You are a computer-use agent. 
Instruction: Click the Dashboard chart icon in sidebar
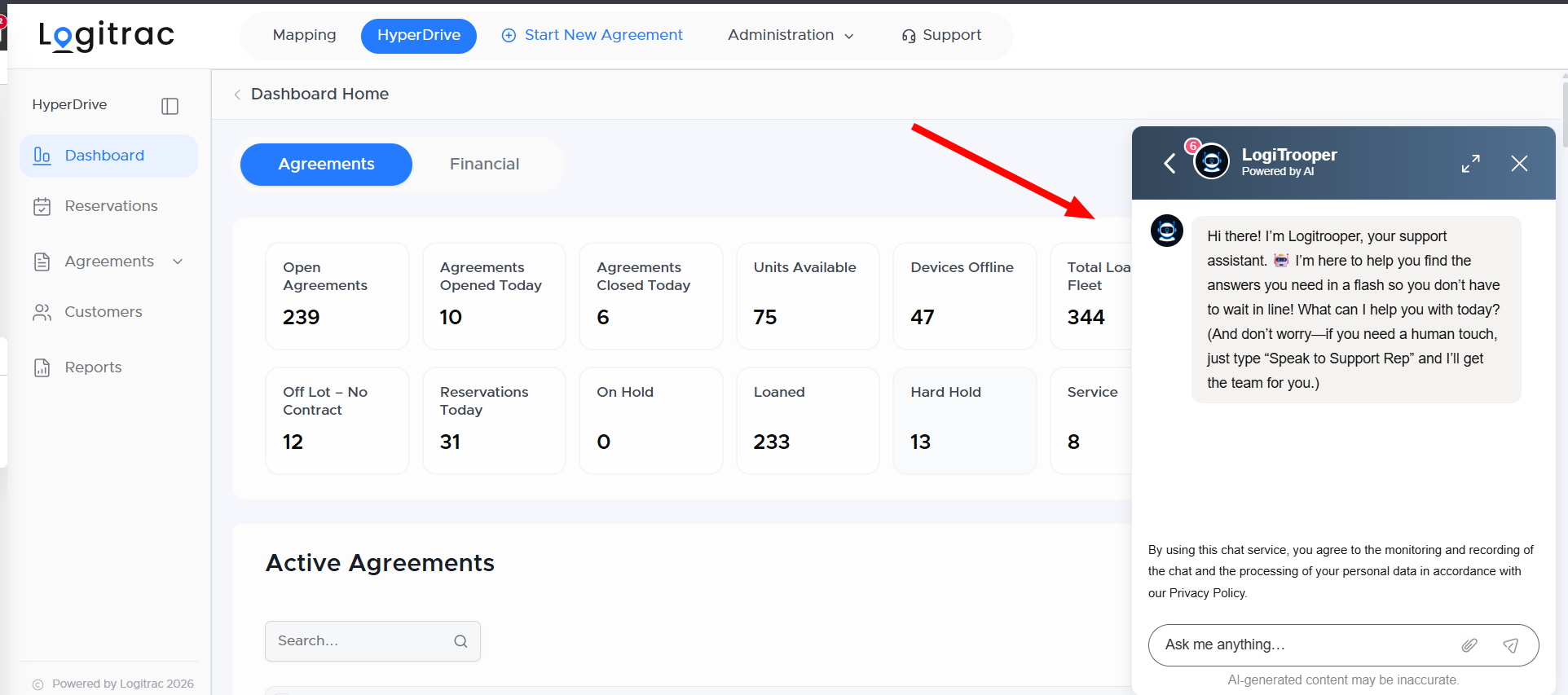(42, 156)
